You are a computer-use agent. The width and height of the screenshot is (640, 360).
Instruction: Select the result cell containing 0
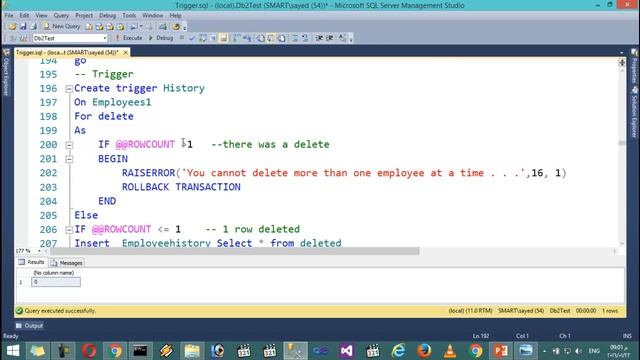click(56, 282)
